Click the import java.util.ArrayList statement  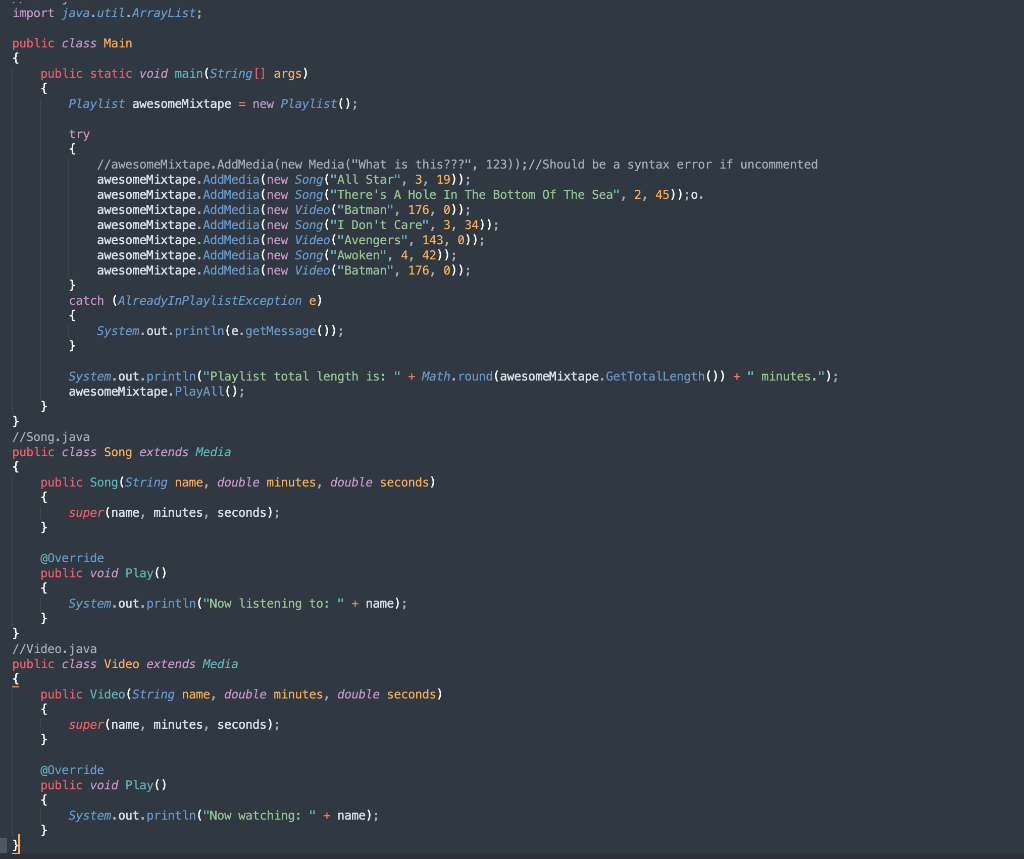pos(100,13)
